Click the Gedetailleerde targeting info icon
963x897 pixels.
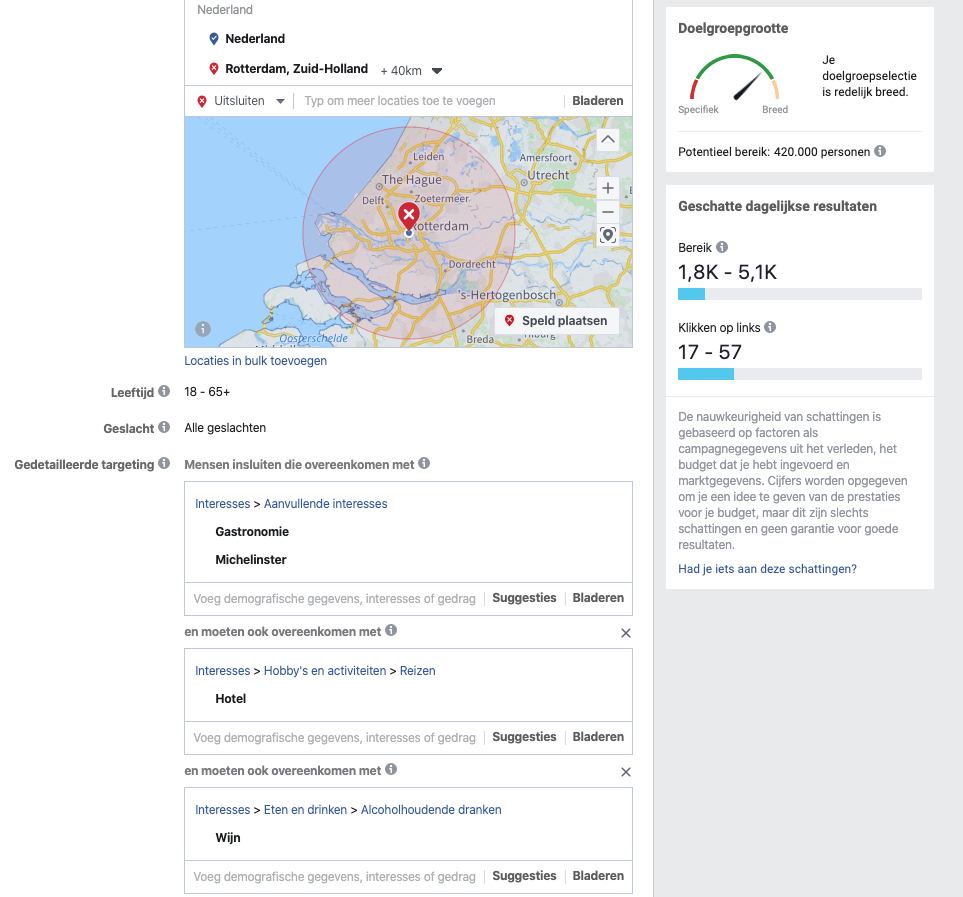(164, 464)
